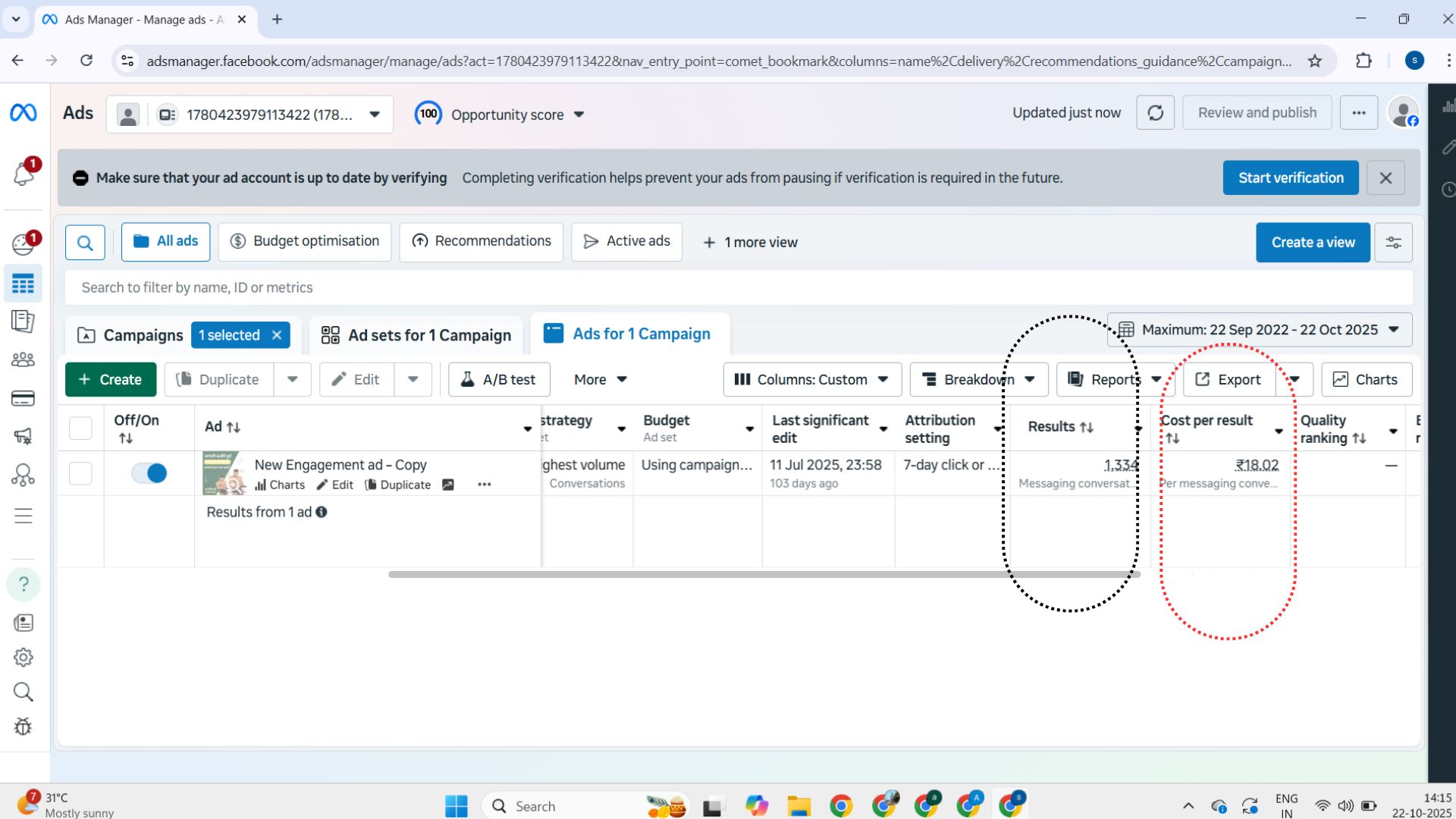
Task: Open Billing card icon in sidebar
Action: point(23,399)
